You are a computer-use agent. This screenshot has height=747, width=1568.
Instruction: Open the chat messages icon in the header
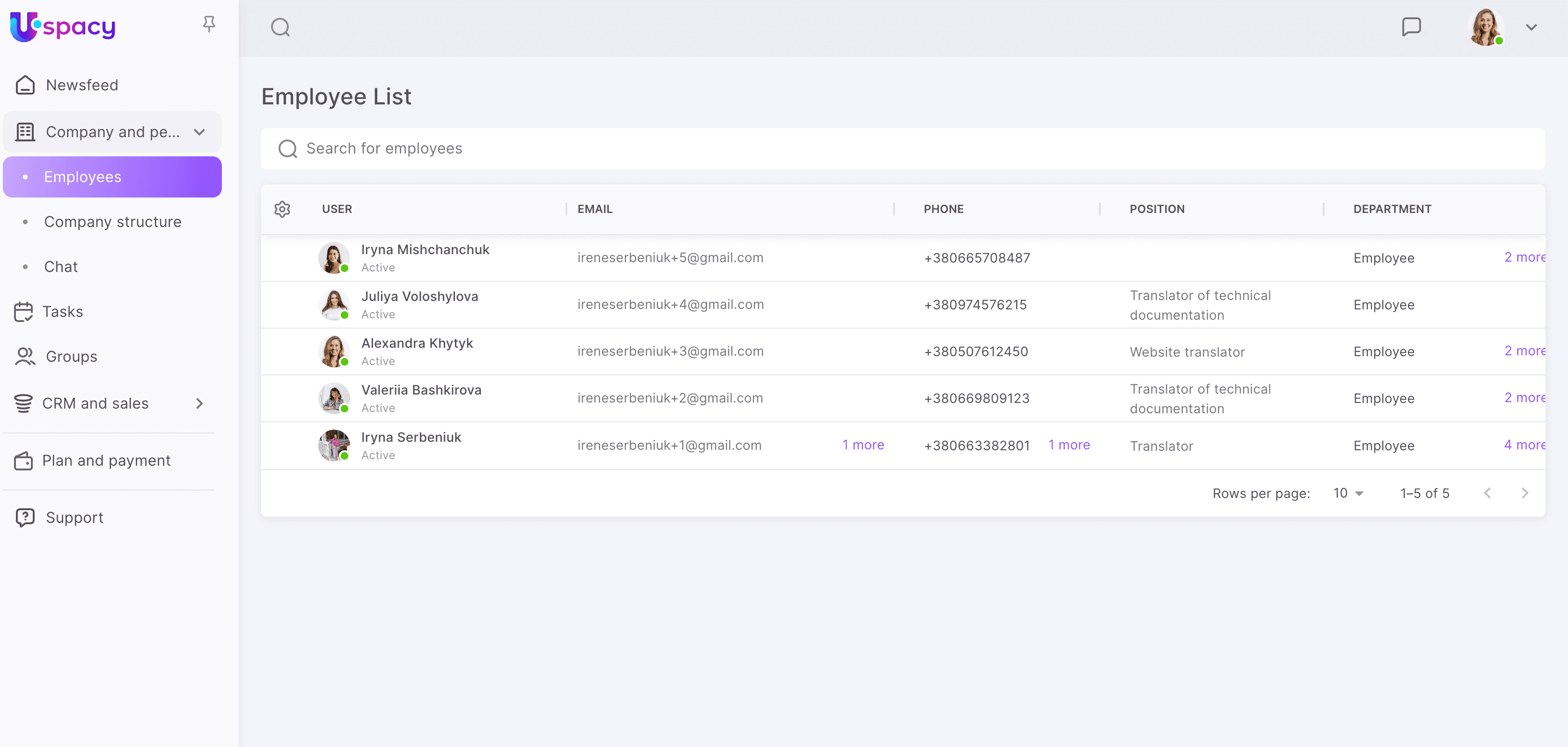[x=1412, y=27]
